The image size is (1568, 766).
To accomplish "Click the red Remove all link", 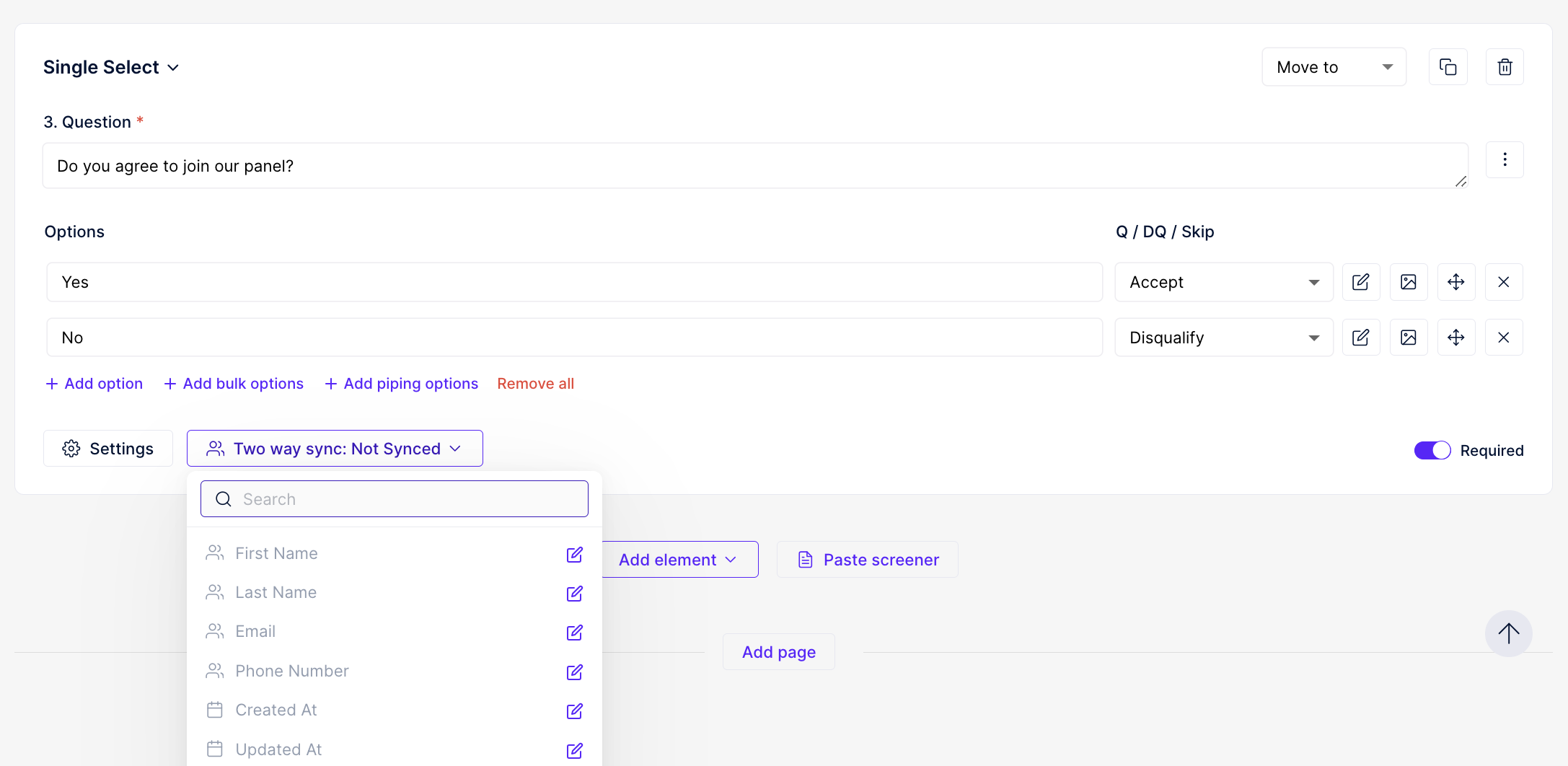I will coord(536,384).
